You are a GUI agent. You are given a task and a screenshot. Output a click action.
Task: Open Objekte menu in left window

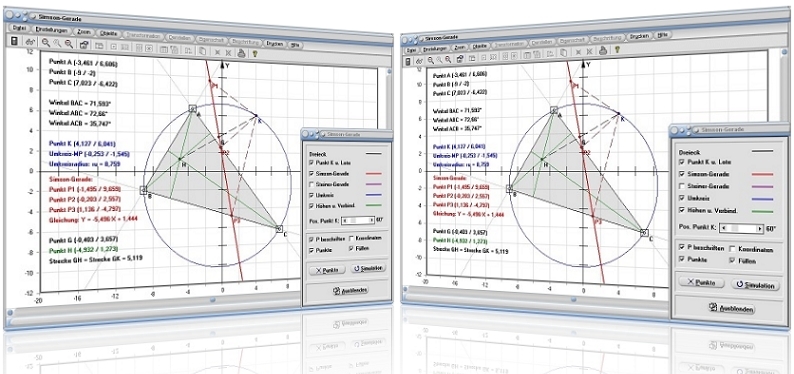109,33
